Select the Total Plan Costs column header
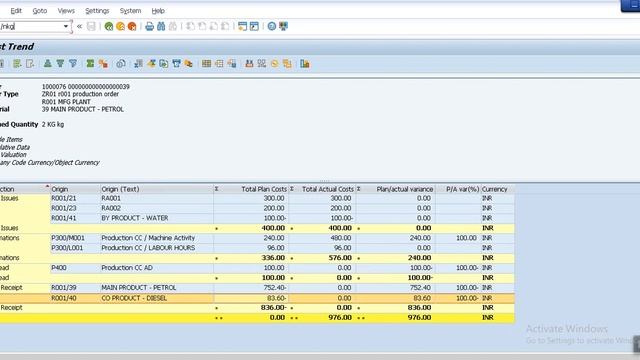Screen dimensions: 640x360 251,189
